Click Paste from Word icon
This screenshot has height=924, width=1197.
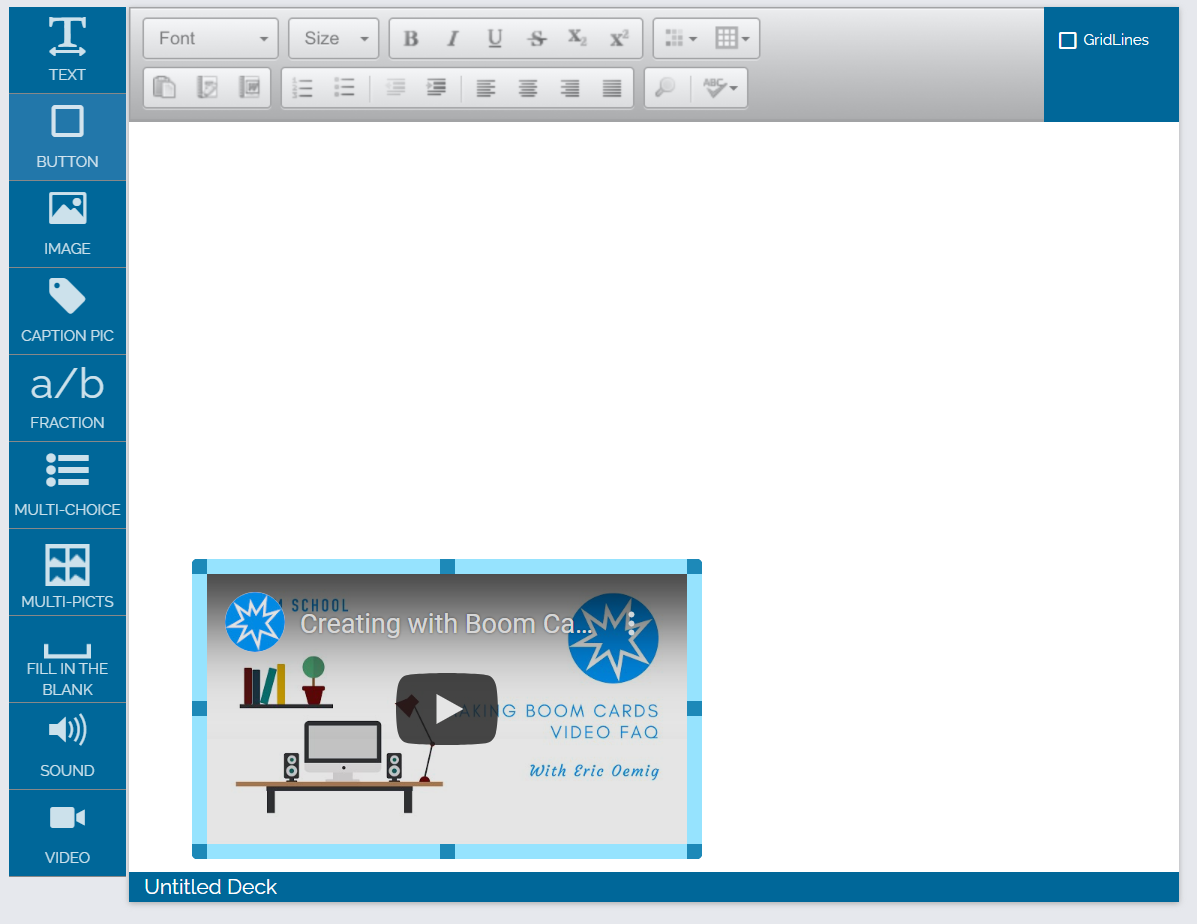249,88
